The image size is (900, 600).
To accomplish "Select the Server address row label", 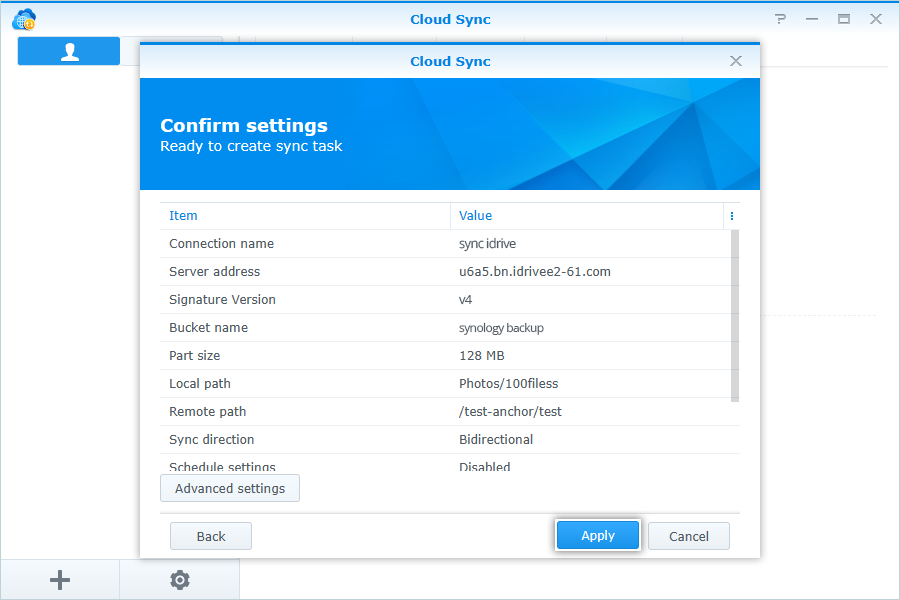I will (x=215, y=272).
